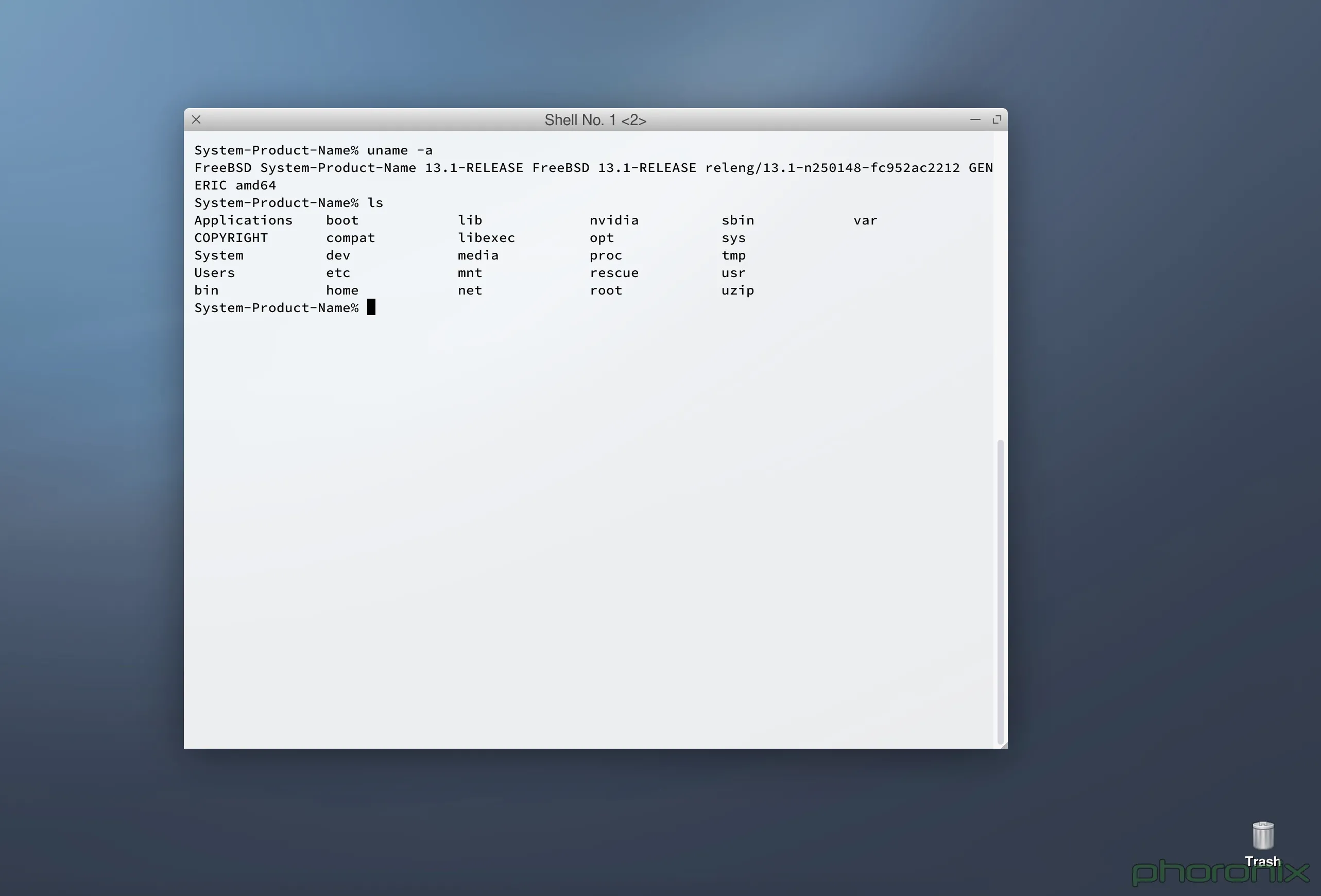Screen dimensions: 1321x896
Task: Open the Trash on the desktop
Action: (1263, 836)
